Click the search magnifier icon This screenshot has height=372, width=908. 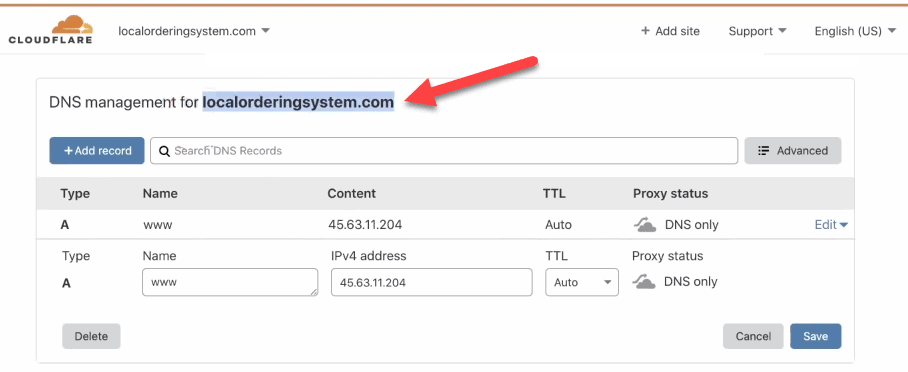tap(164, 151)
